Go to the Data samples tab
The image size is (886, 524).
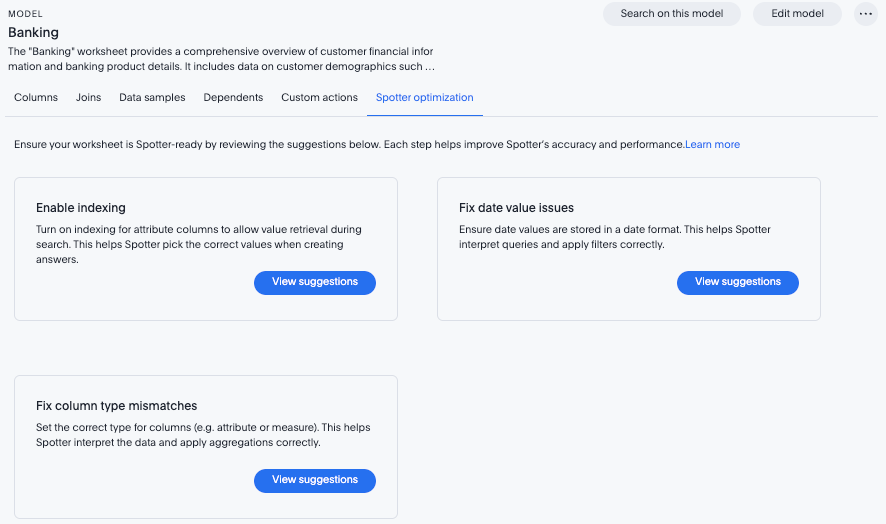point(152,98)
